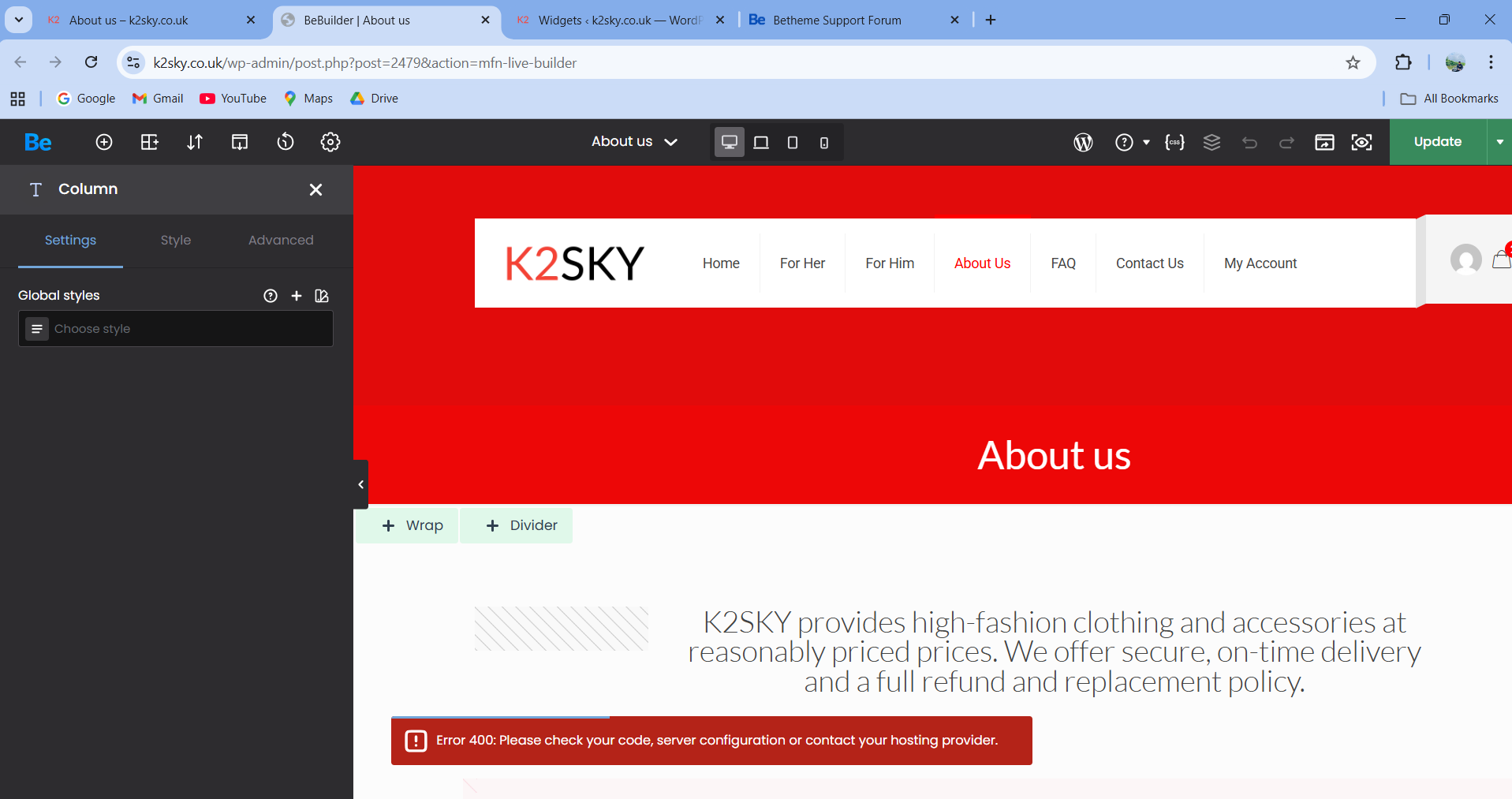Open the YouTube bookmark
Screen dimensions: 1512x799
pyautogui.click(x=233, y=99)
